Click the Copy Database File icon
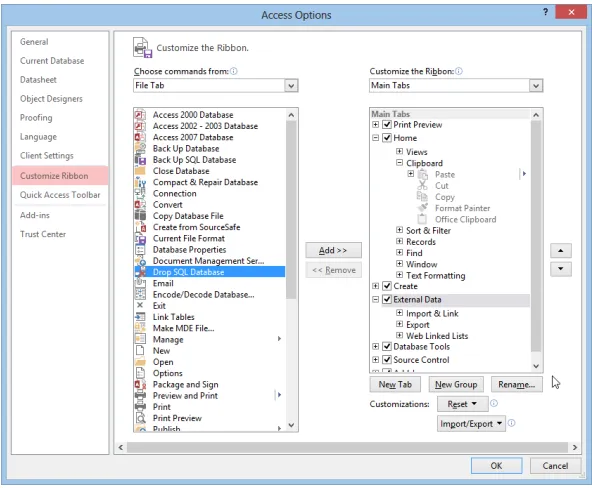 [x=140, y=216]
